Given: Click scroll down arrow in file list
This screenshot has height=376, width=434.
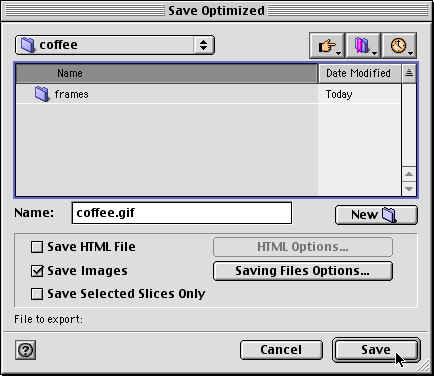Looking at the screenshot, I should pos(409,189).
